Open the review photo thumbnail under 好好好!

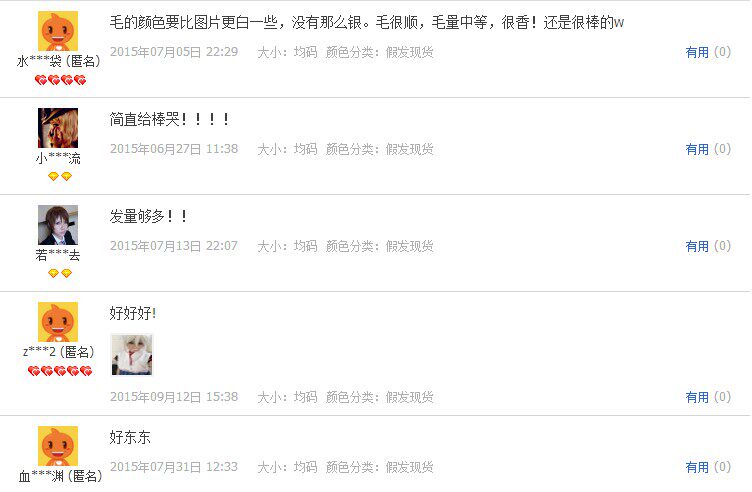tap(132, 355)
